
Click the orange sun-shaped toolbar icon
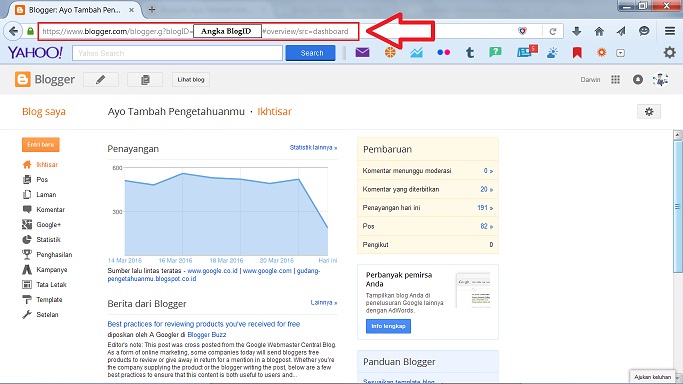[602, 53]
